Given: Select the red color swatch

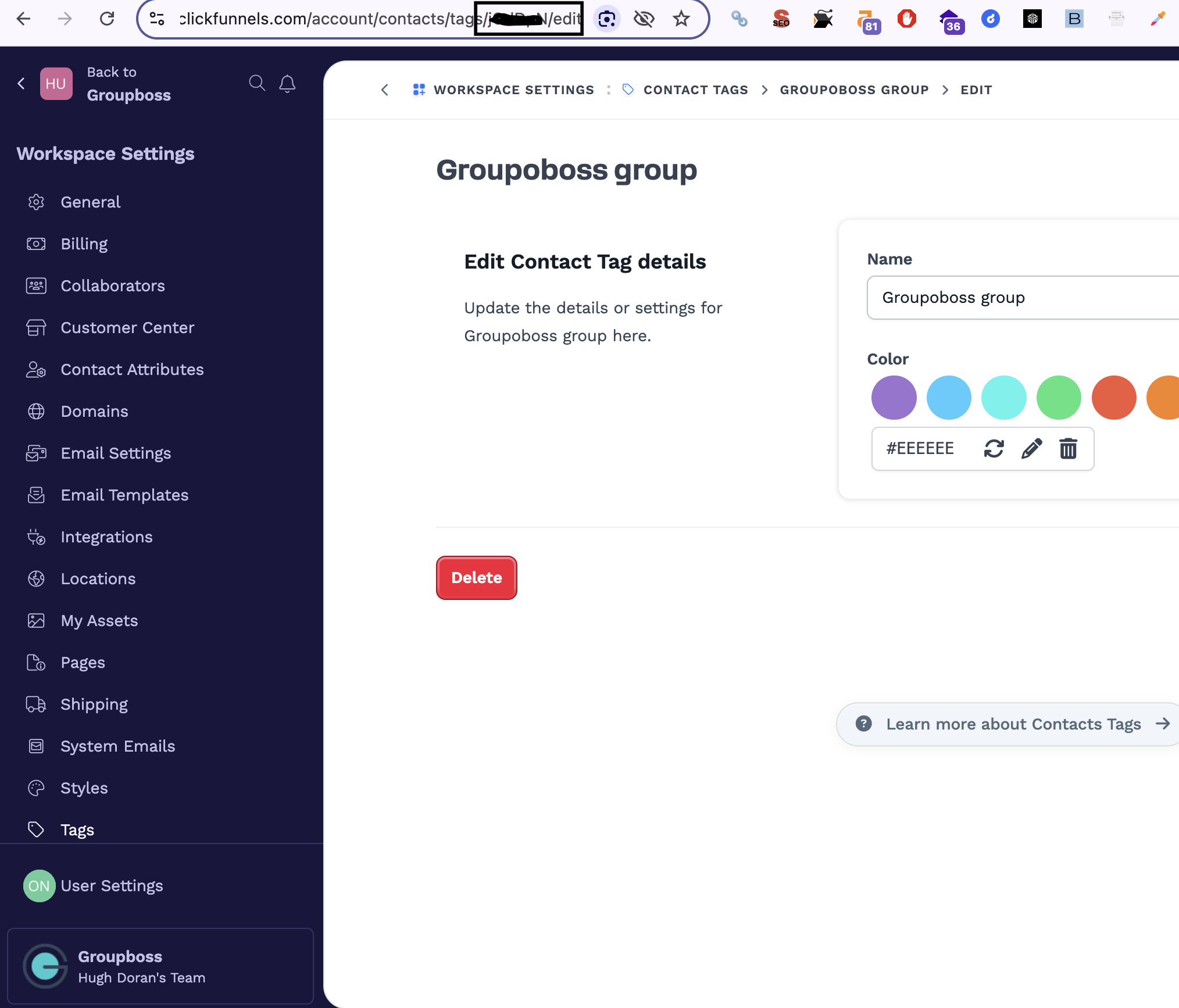Looking at the screenshot, I should (1114, 398).
